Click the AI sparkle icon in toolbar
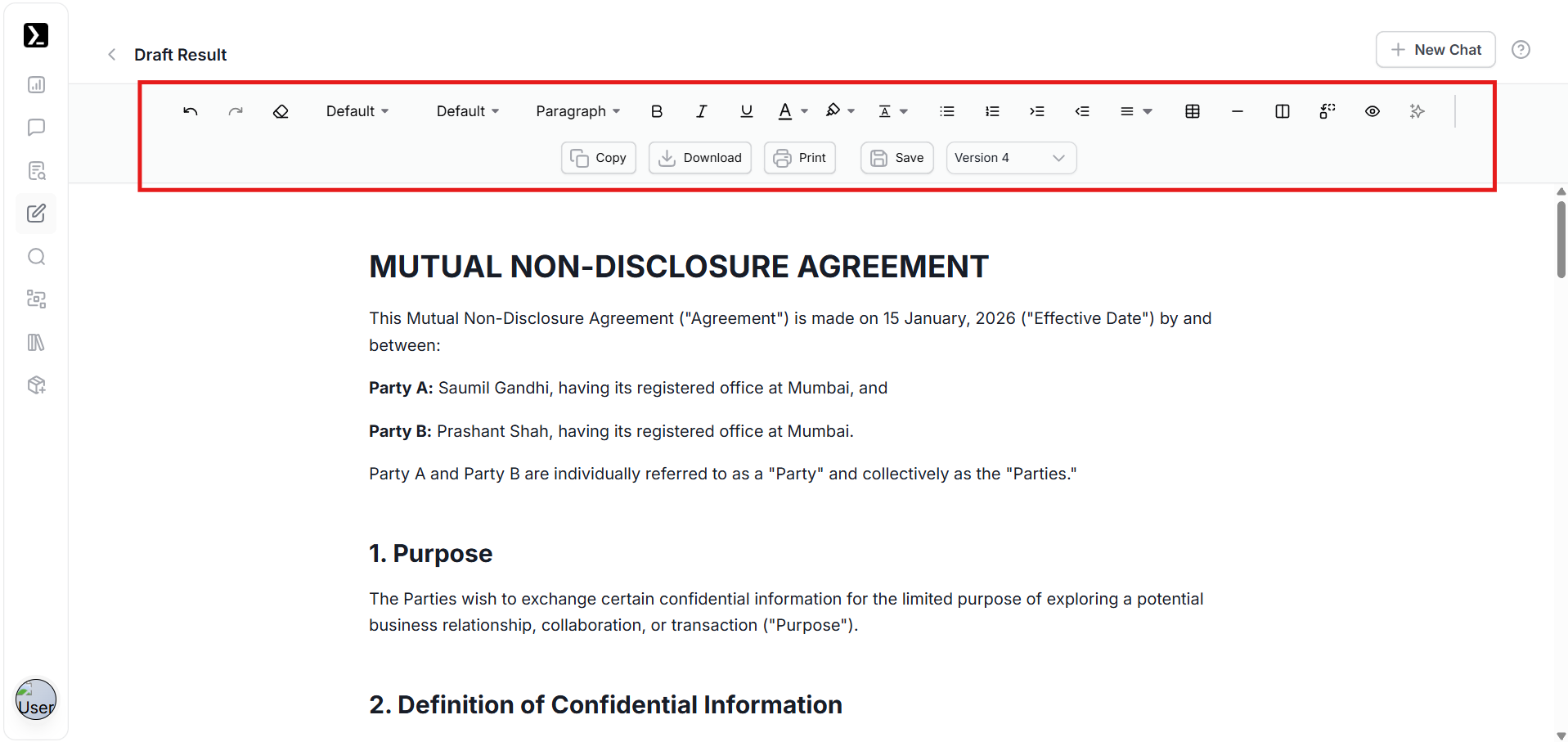The image size is (1568, 742). [1417, 111]
